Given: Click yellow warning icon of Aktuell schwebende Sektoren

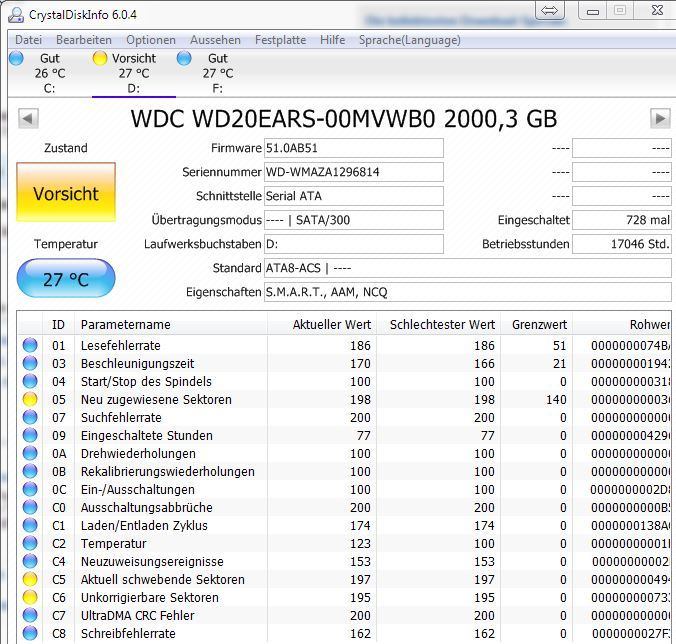Looking at the screenshot, I should click(30, 579).
